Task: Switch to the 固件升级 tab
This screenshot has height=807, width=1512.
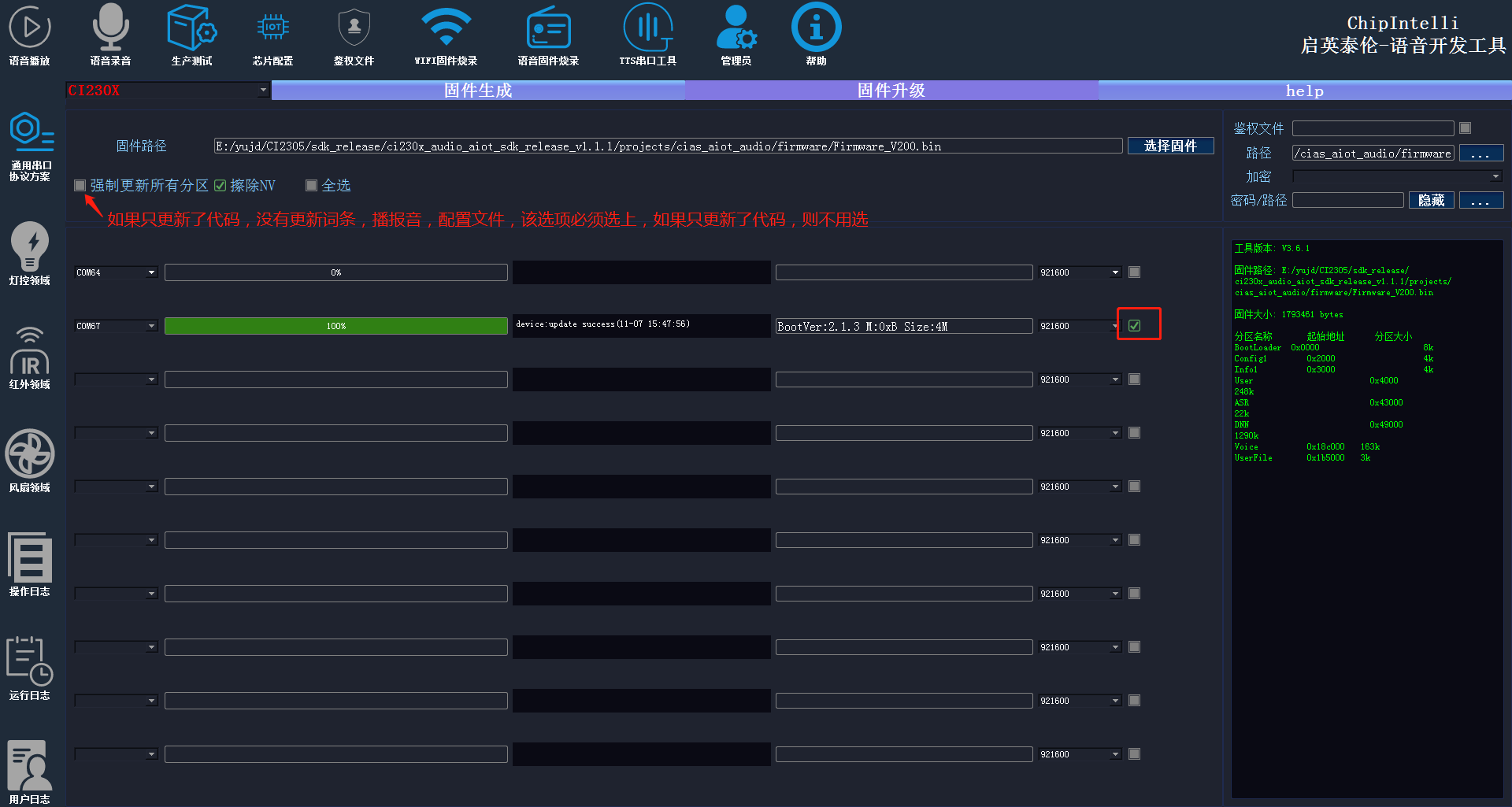Action: [x=891, y=91]
